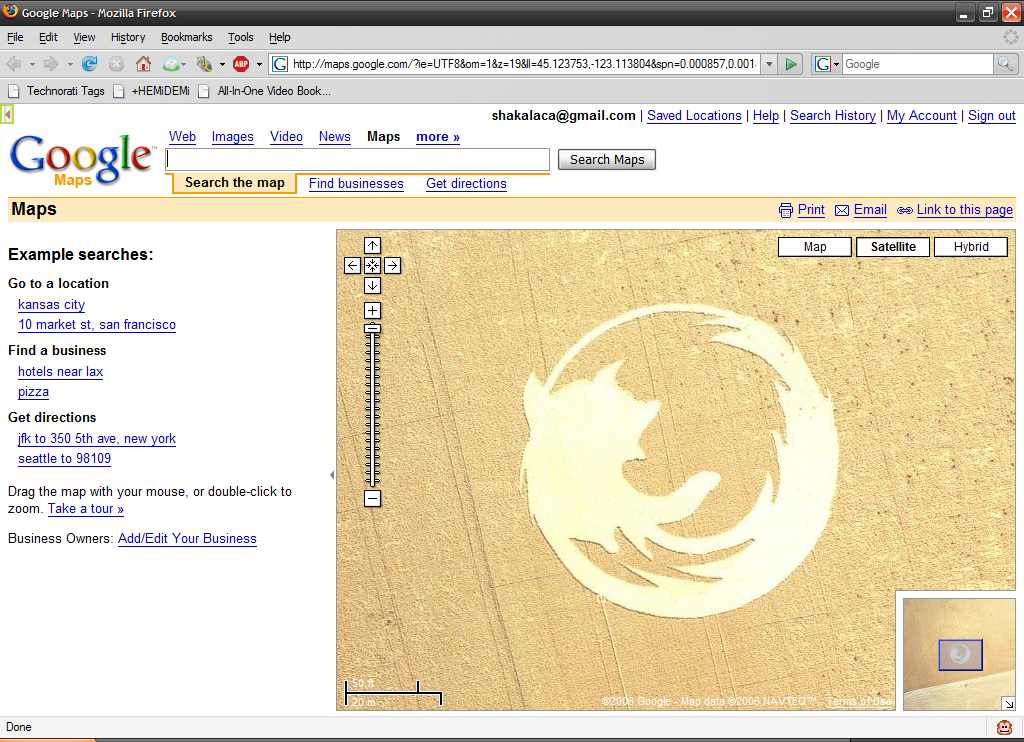Image resolution: width=1024 pixels, height=742 pixels.
Task: Open the address bar URL history dropdown
Action: (x=768, y=64)
